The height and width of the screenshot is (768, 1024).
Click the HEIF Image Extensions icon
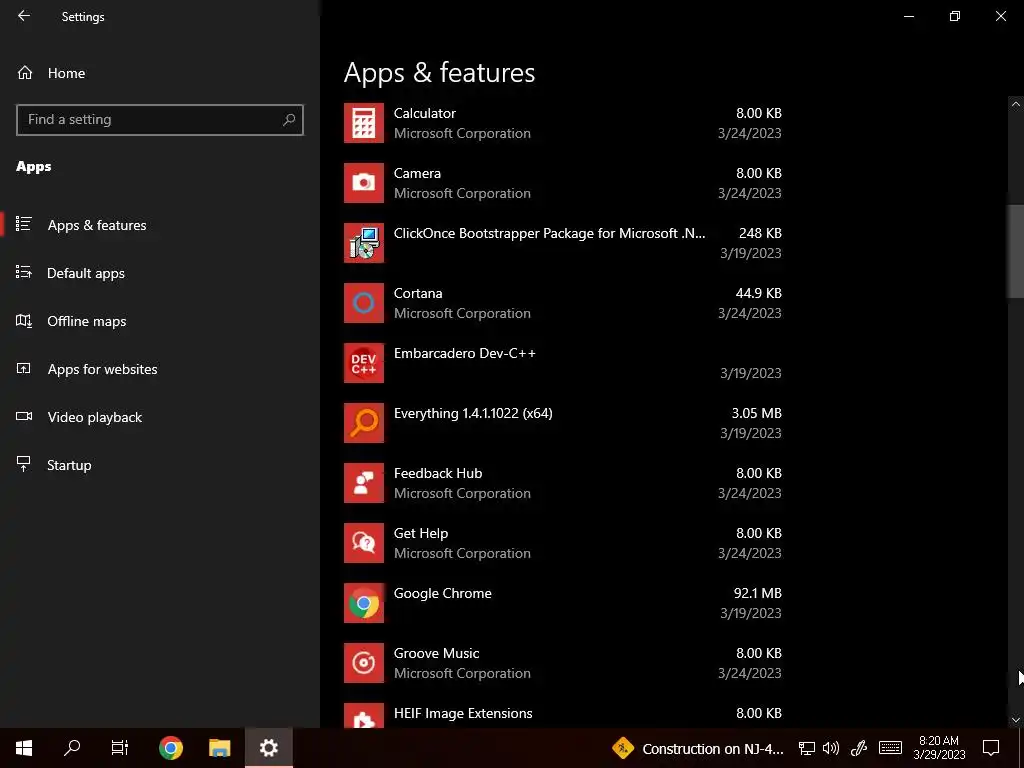(x=364, y=716)
